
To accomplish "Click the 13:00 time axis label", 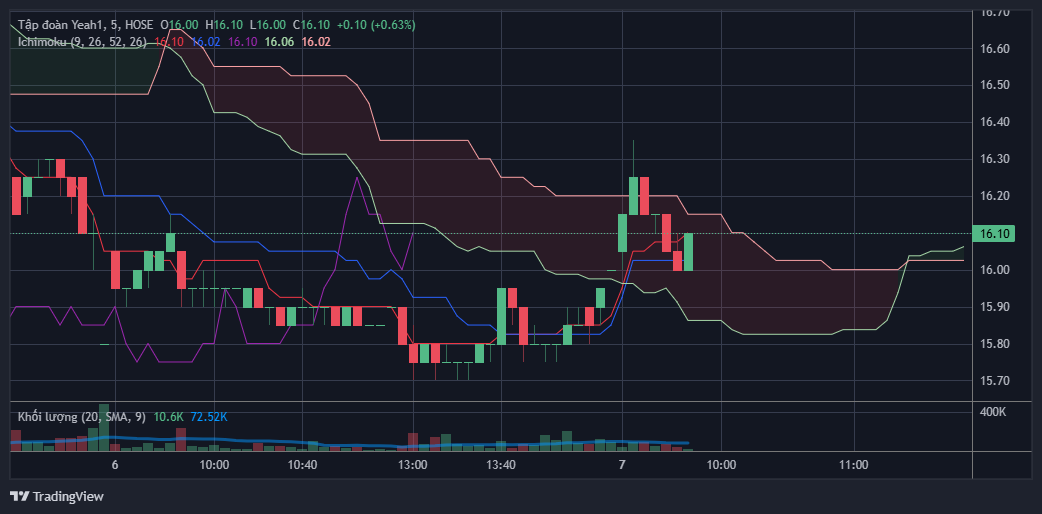I will [413, 465].
